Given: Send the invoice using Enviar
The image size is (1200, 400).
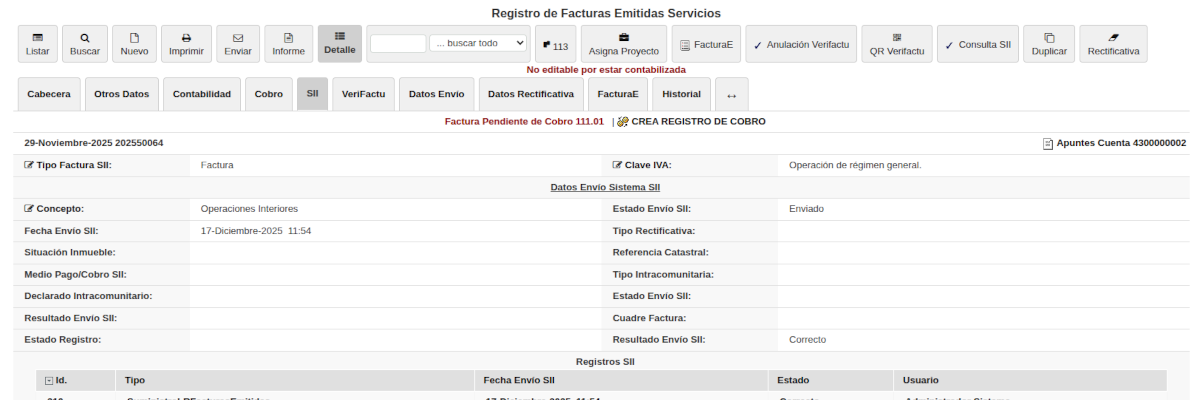Looking at the screenshot, I should pos(238,43).
